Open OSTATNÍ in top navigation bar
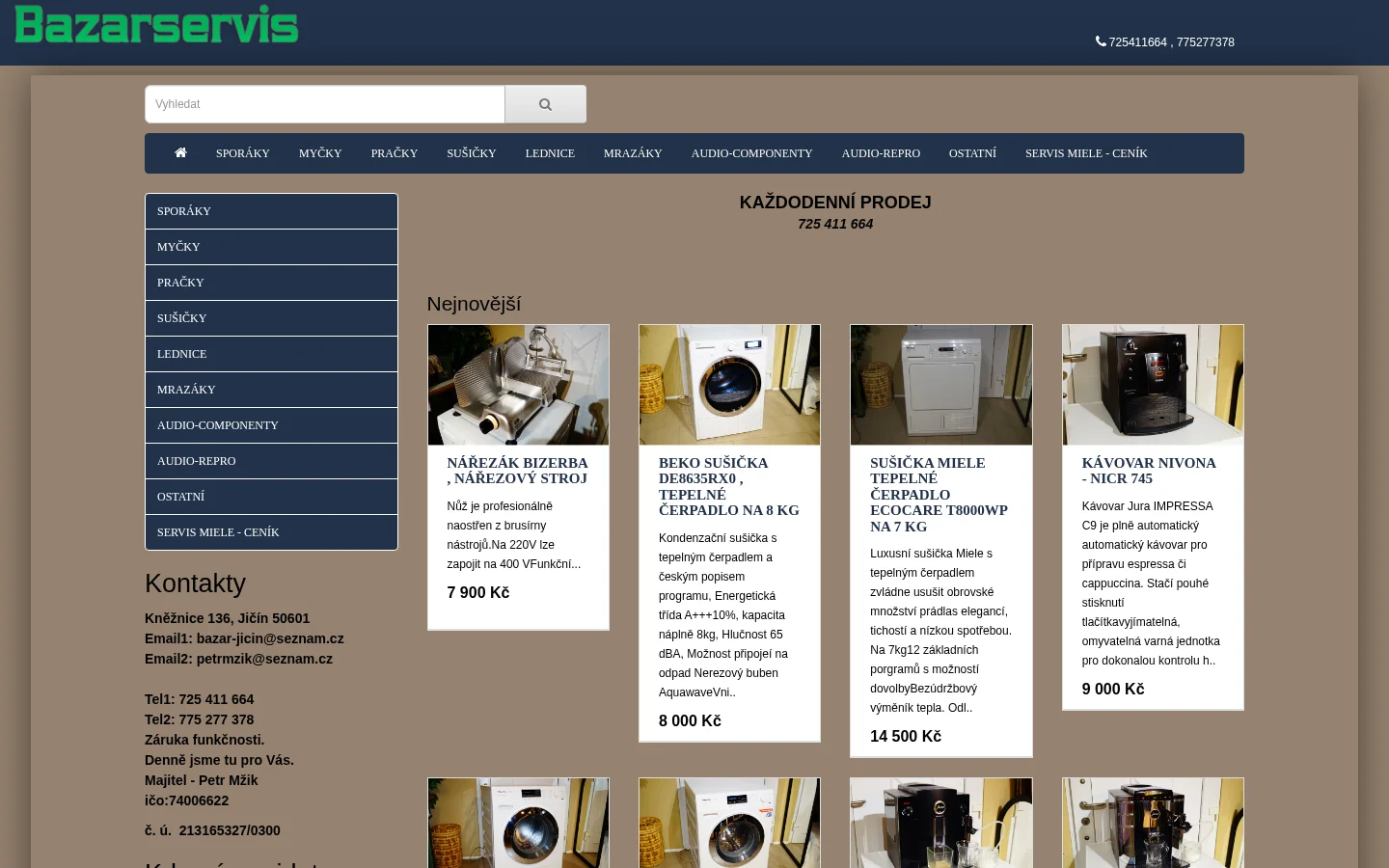The height and width of the screenshot is (868, 1389). coord(972,153)
